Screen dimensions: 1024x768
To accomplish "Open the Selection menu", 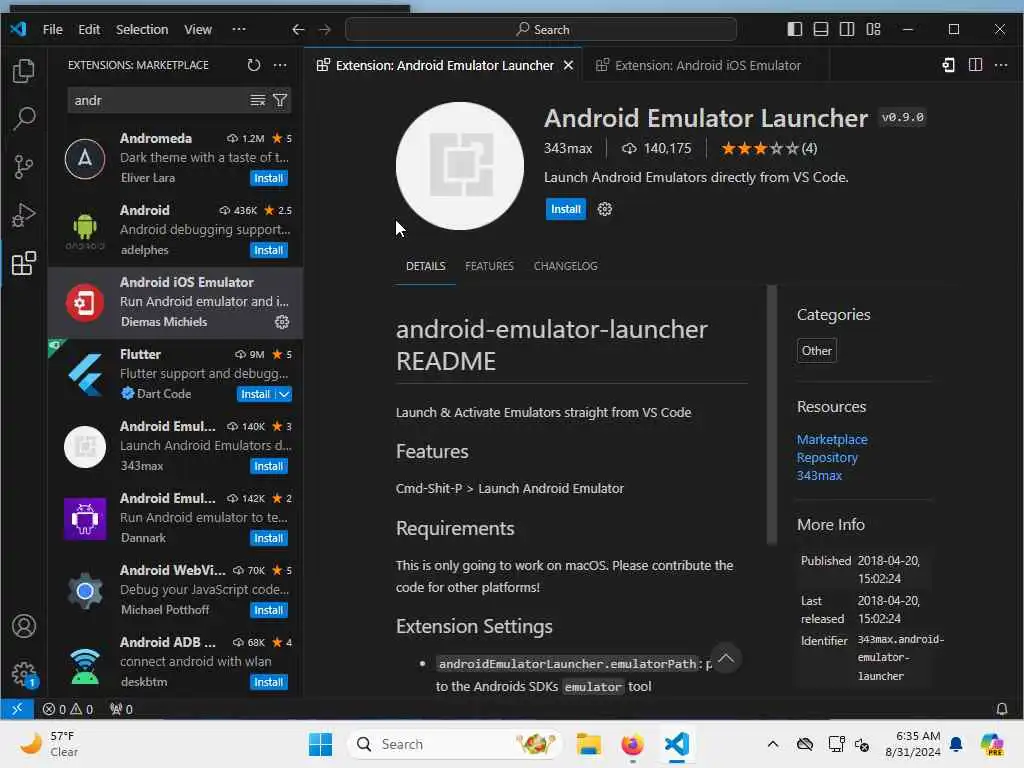I will (142, 29).
